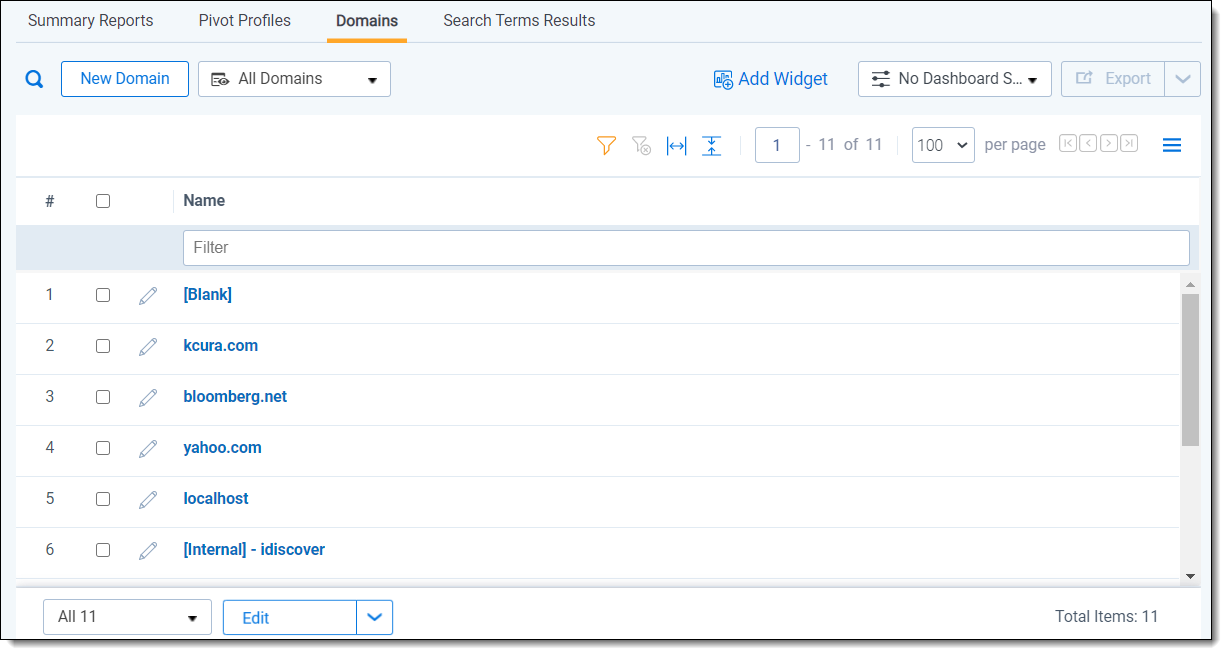
Task: Open the hamburger list options menu
Action: click(1172, 146)
